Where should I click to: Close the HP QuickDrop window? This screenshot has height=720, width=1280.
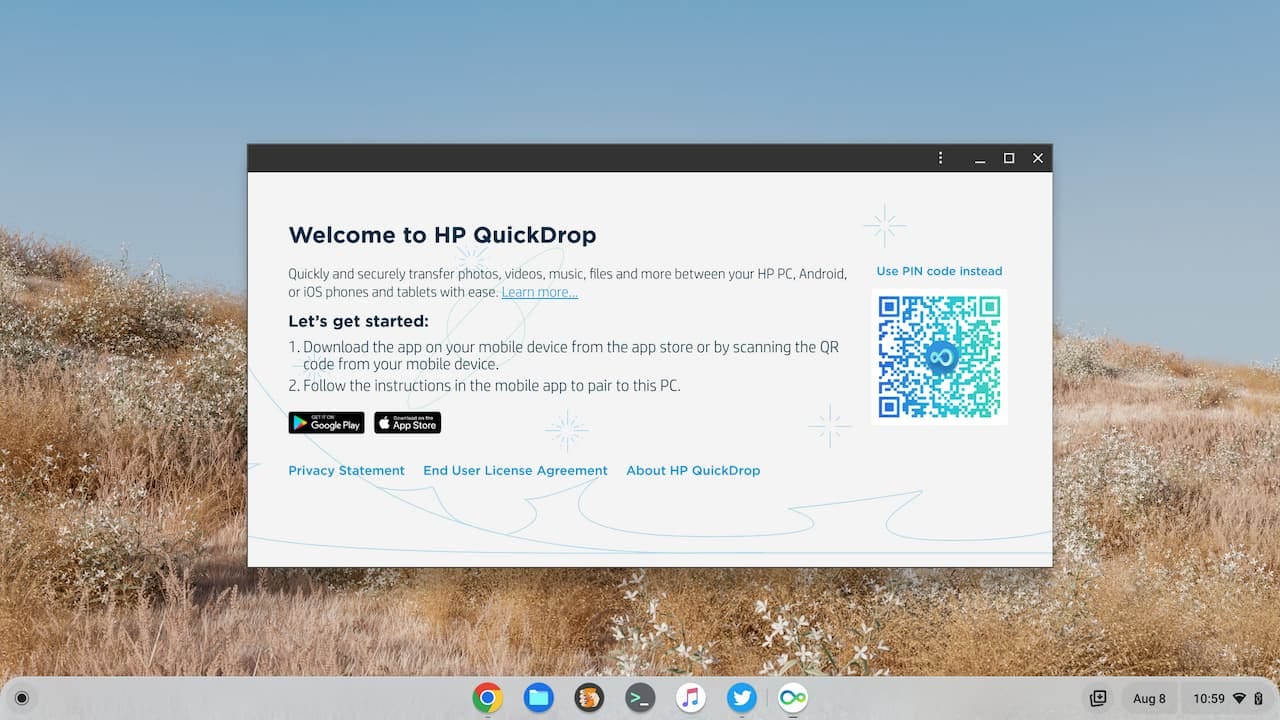tap(1038, 158)
